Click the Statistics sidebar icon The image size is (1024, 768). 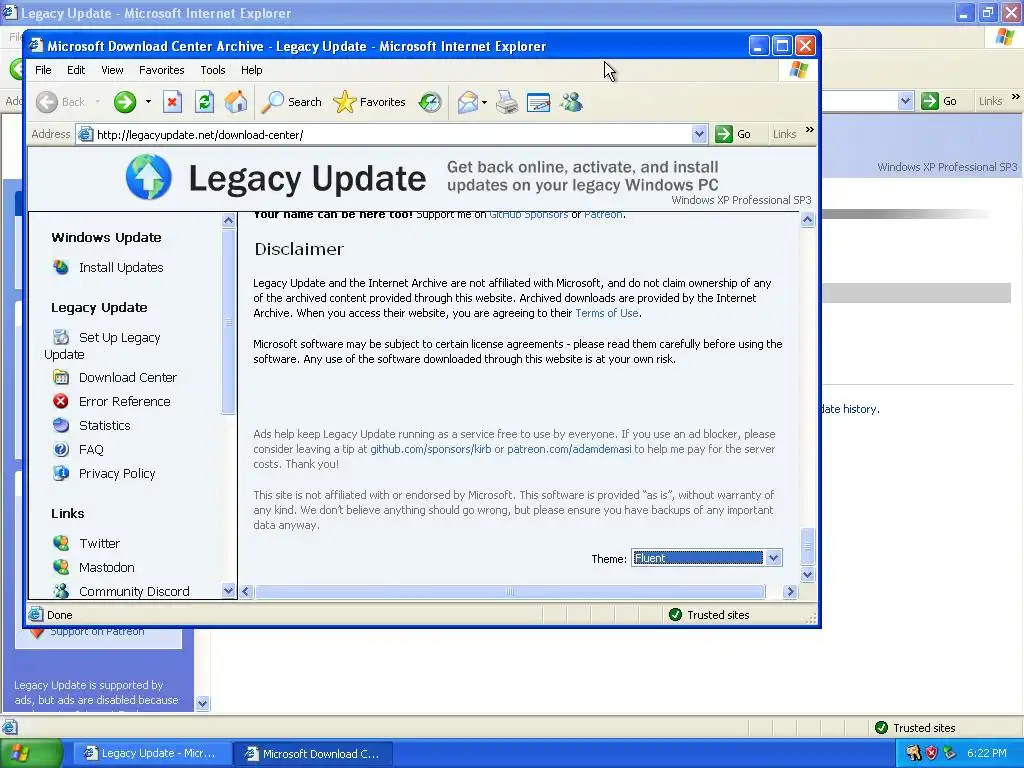click(61, 425)
